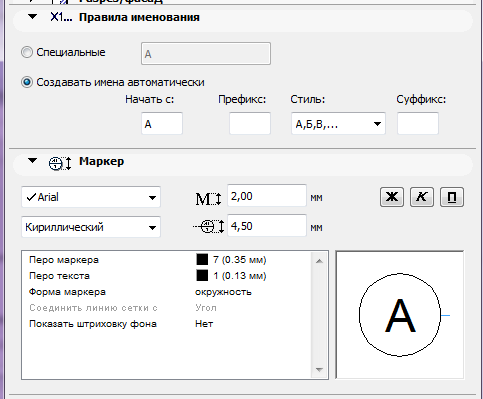483x399 pixels.
Task: Click the Начать с input field
Action: tap(162, 124)
